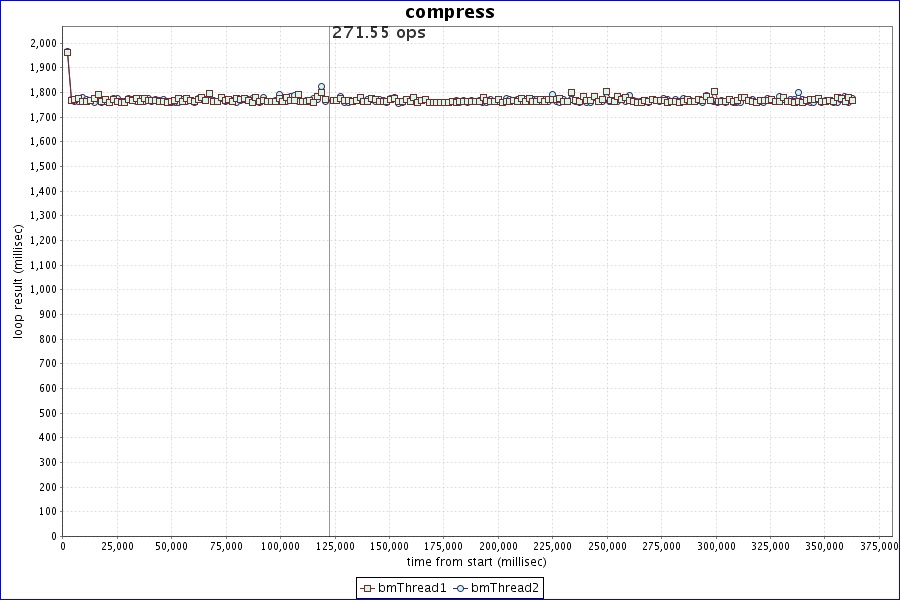Select the bmThread2 legend label
900x600 pixels.
pos(505,588)
